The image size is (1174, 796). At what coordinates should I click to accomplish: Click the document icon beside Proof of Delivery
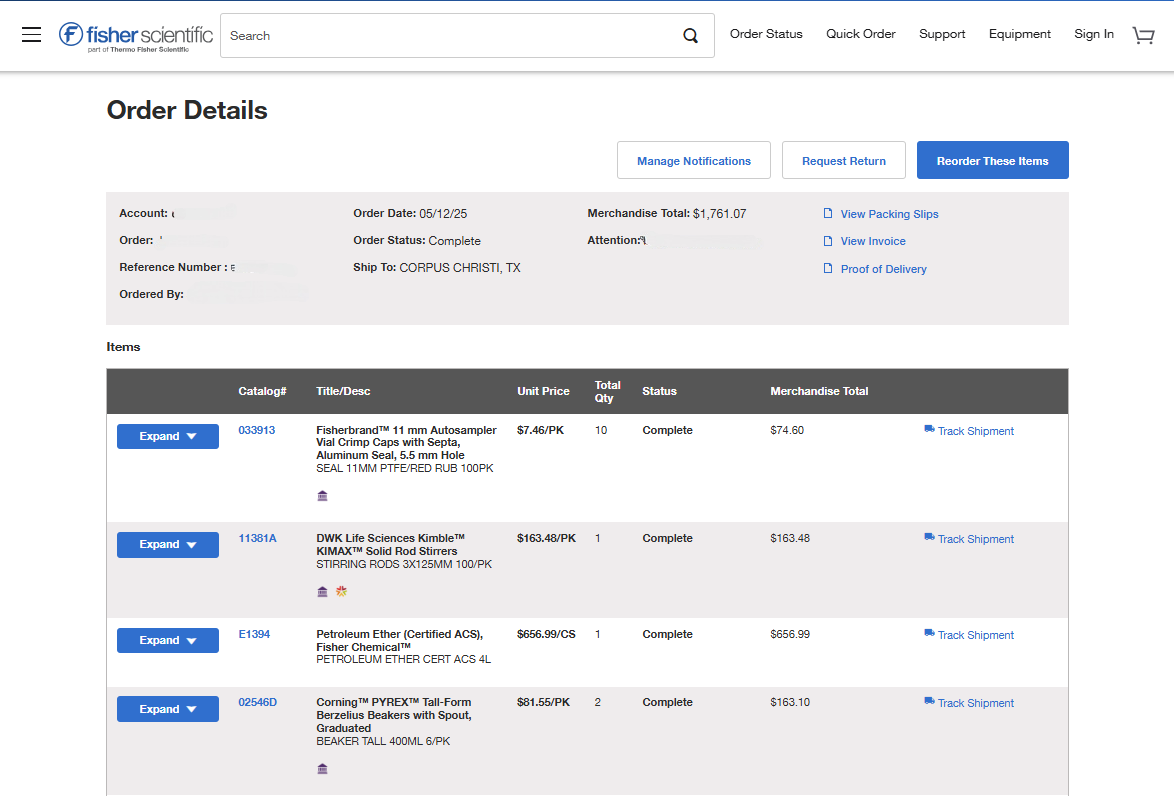pos(828,268)
